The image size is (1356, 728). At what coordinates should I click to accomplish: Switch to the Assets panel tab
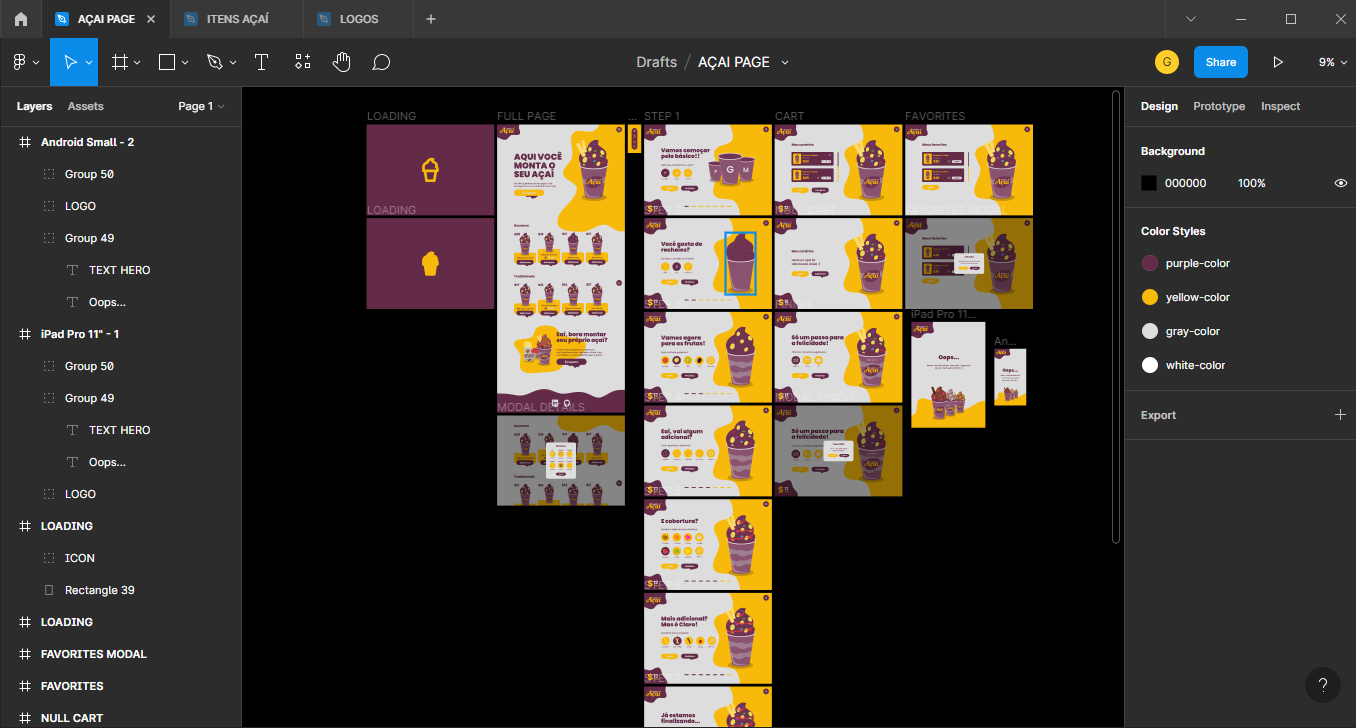85,106
